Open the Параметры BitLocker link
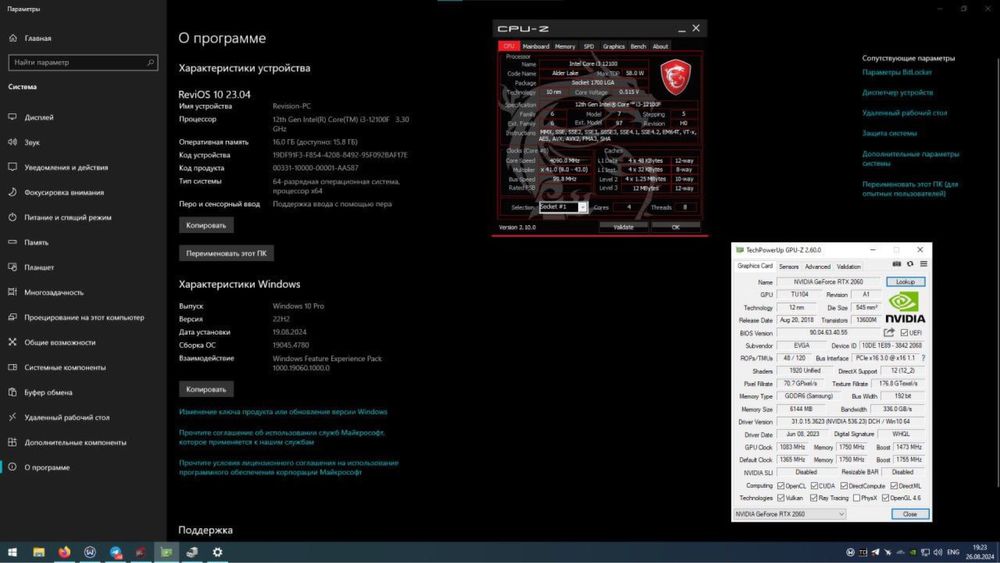This screenshot has width=1000, height=563. tap(897, 72)
